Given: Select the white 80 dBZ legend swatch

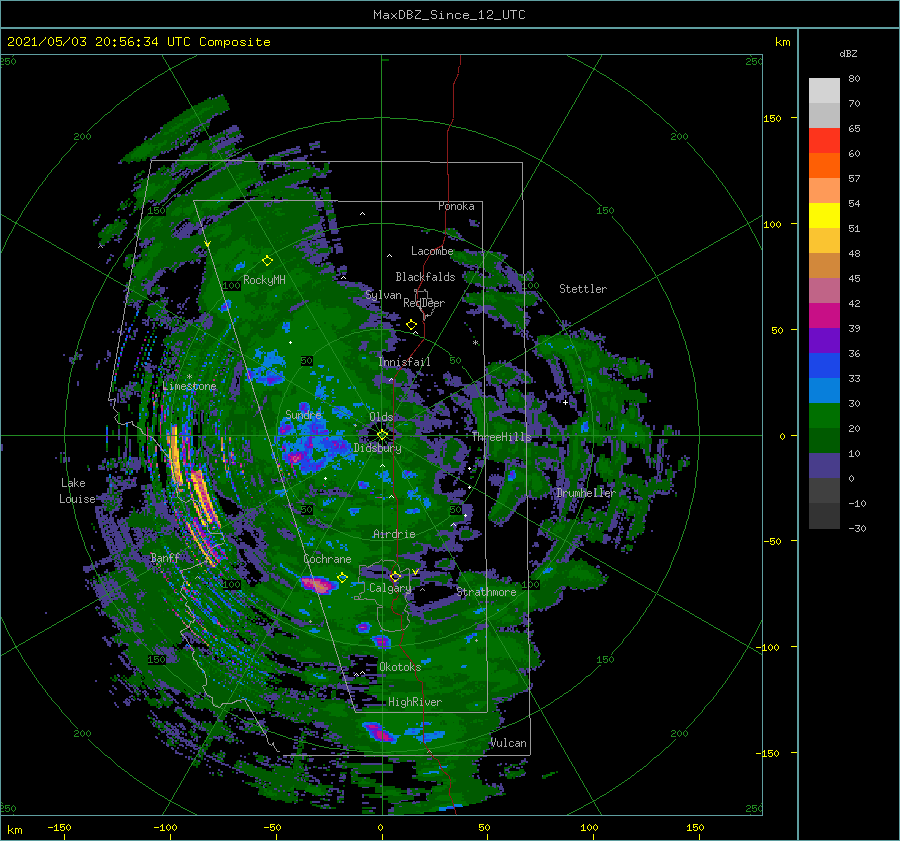Looking at the screenshot, I should (x=824, y=90).
